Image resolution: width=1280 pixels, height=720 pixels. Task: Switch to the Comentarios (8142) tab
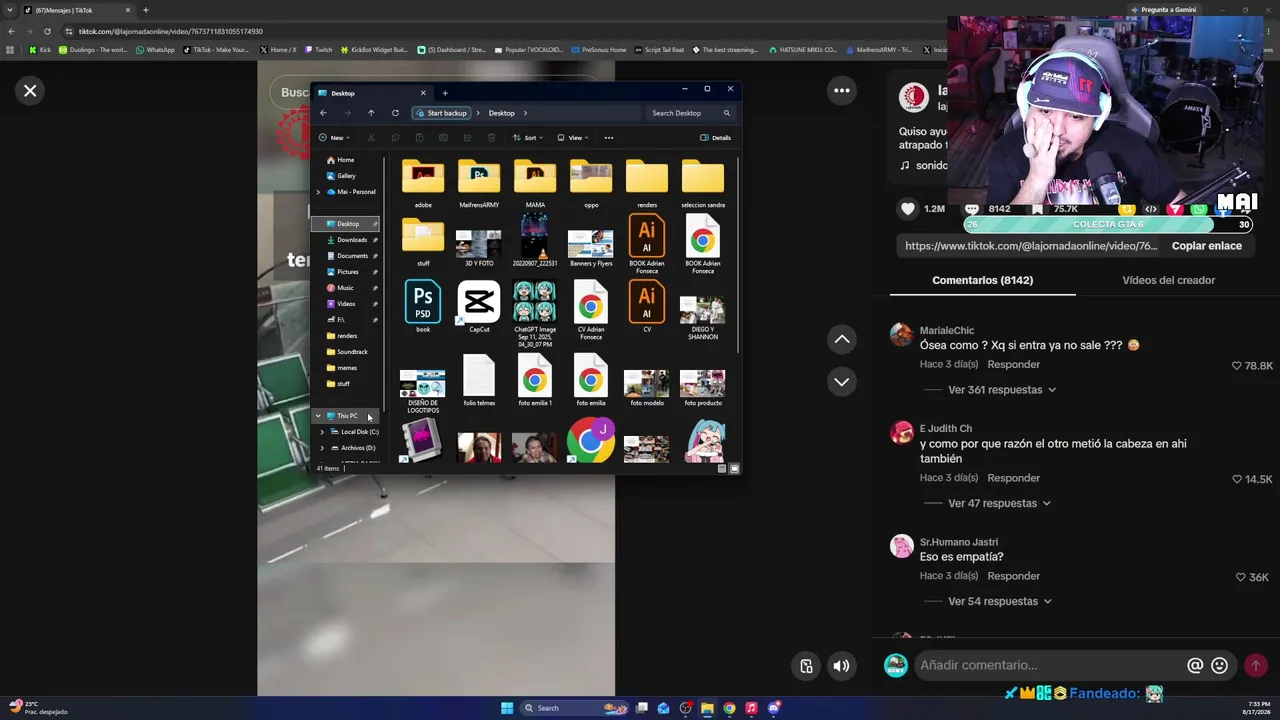[982, 280]
